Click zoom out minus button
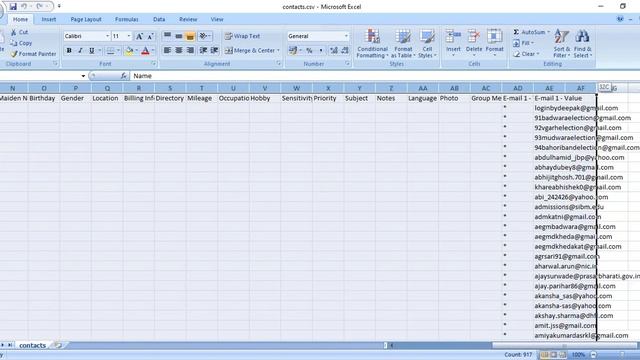Screen dimensions: 640x360 [x=593, y=355]
